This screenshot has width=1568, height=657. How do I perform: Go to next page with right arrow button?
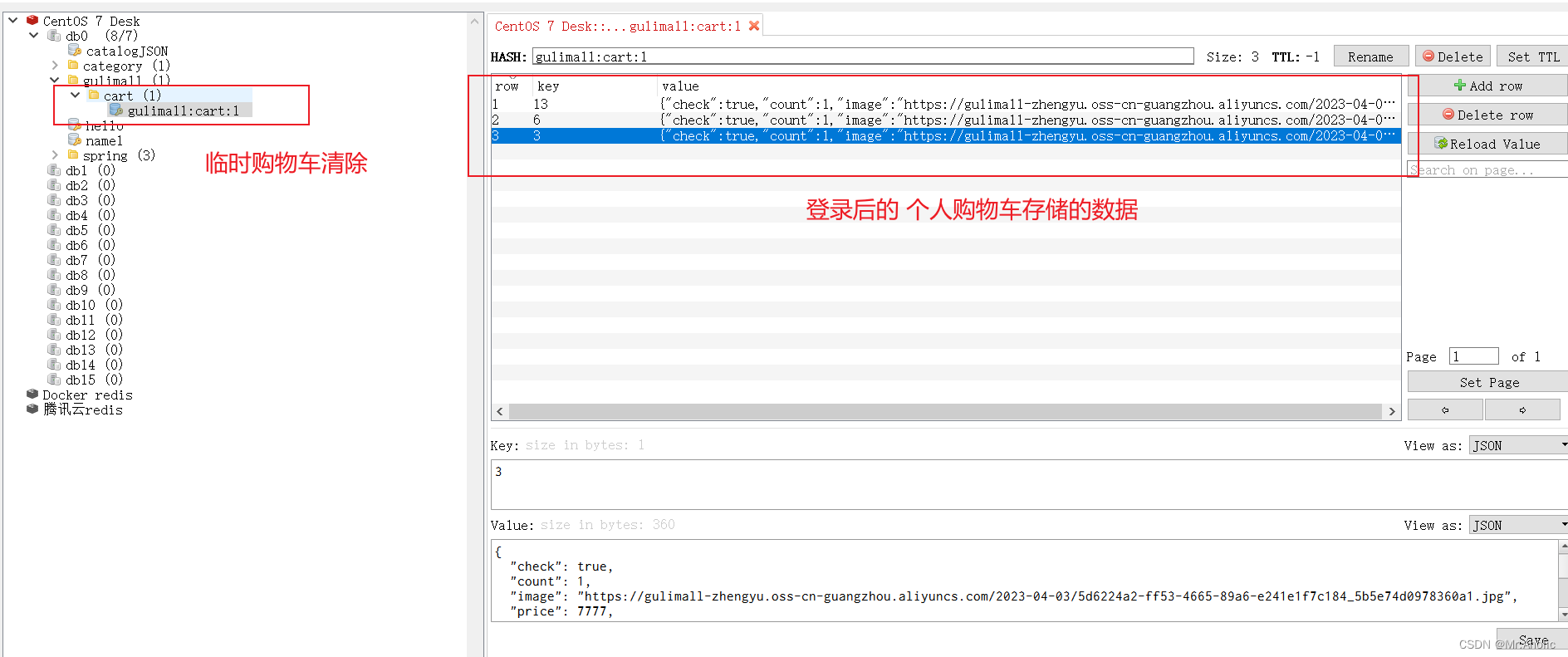click(1522, 410)
